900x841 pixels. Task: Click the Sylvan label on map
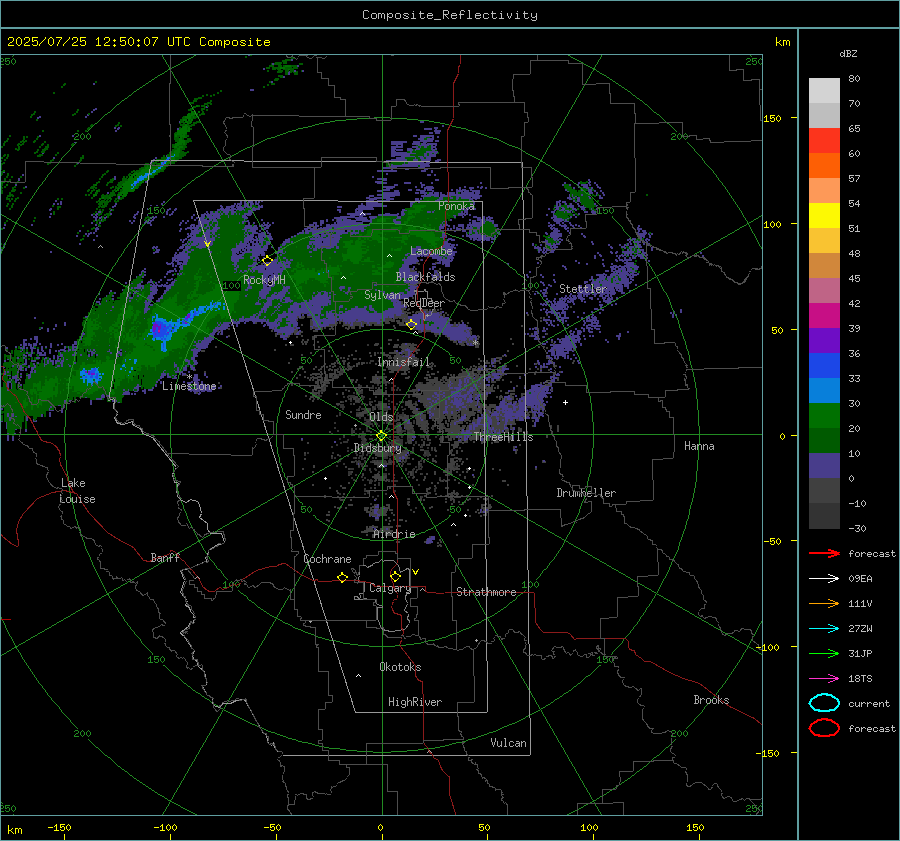382,295
